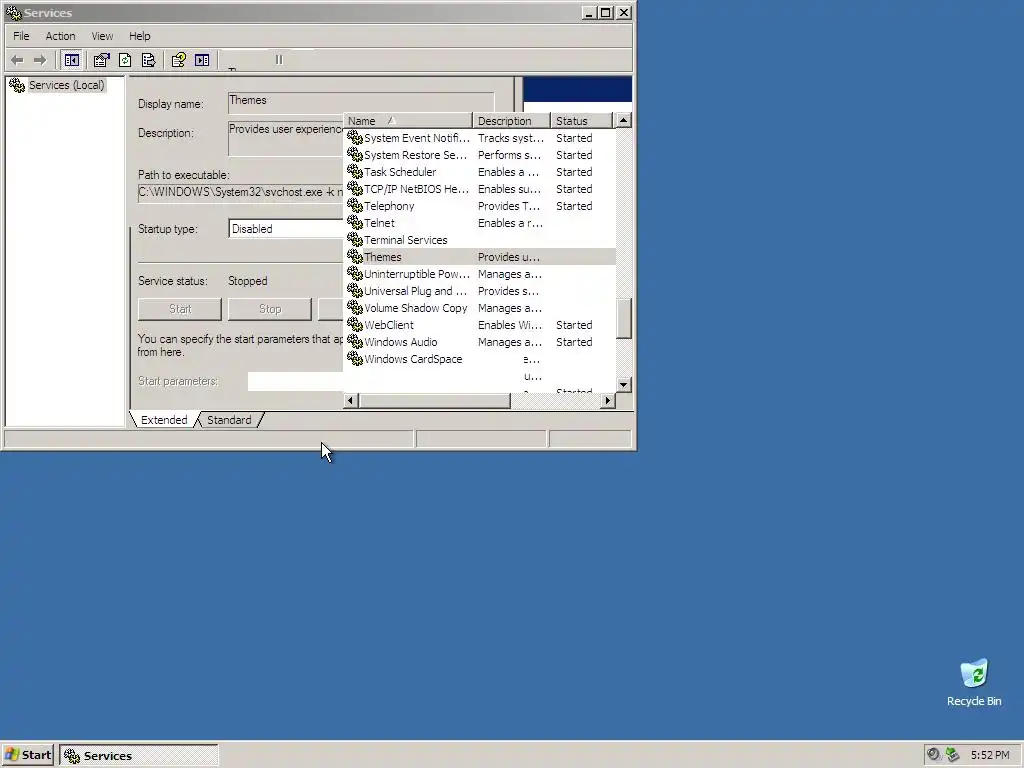Click the 5:52 PM clock in the taskbar
Image resolution: width=1024 pixels, height=768 pixels.
tap(990, 755)
